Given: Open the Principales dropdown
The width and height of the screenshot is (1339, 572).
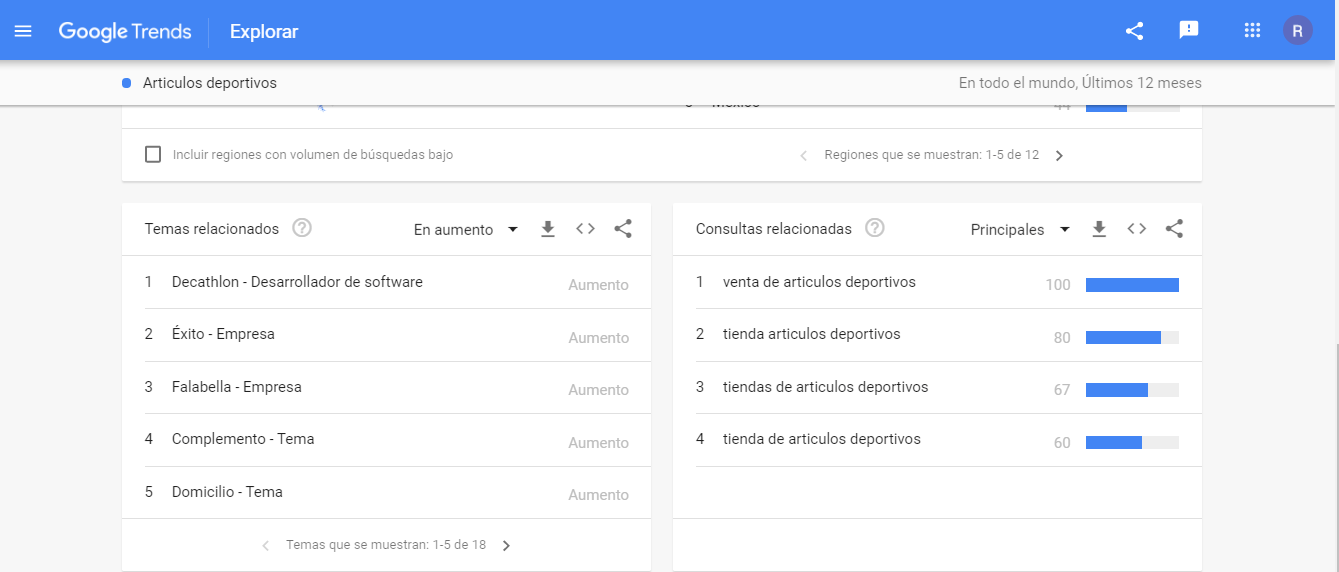Looking at the screenshot, I should pos(1020,229).
